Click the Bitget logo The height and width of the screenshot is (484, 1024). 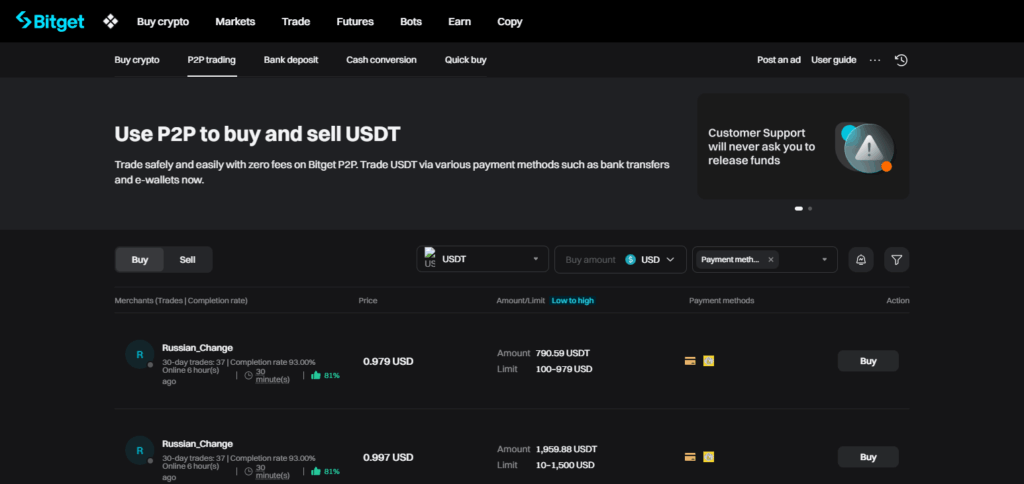click(50, 22)
